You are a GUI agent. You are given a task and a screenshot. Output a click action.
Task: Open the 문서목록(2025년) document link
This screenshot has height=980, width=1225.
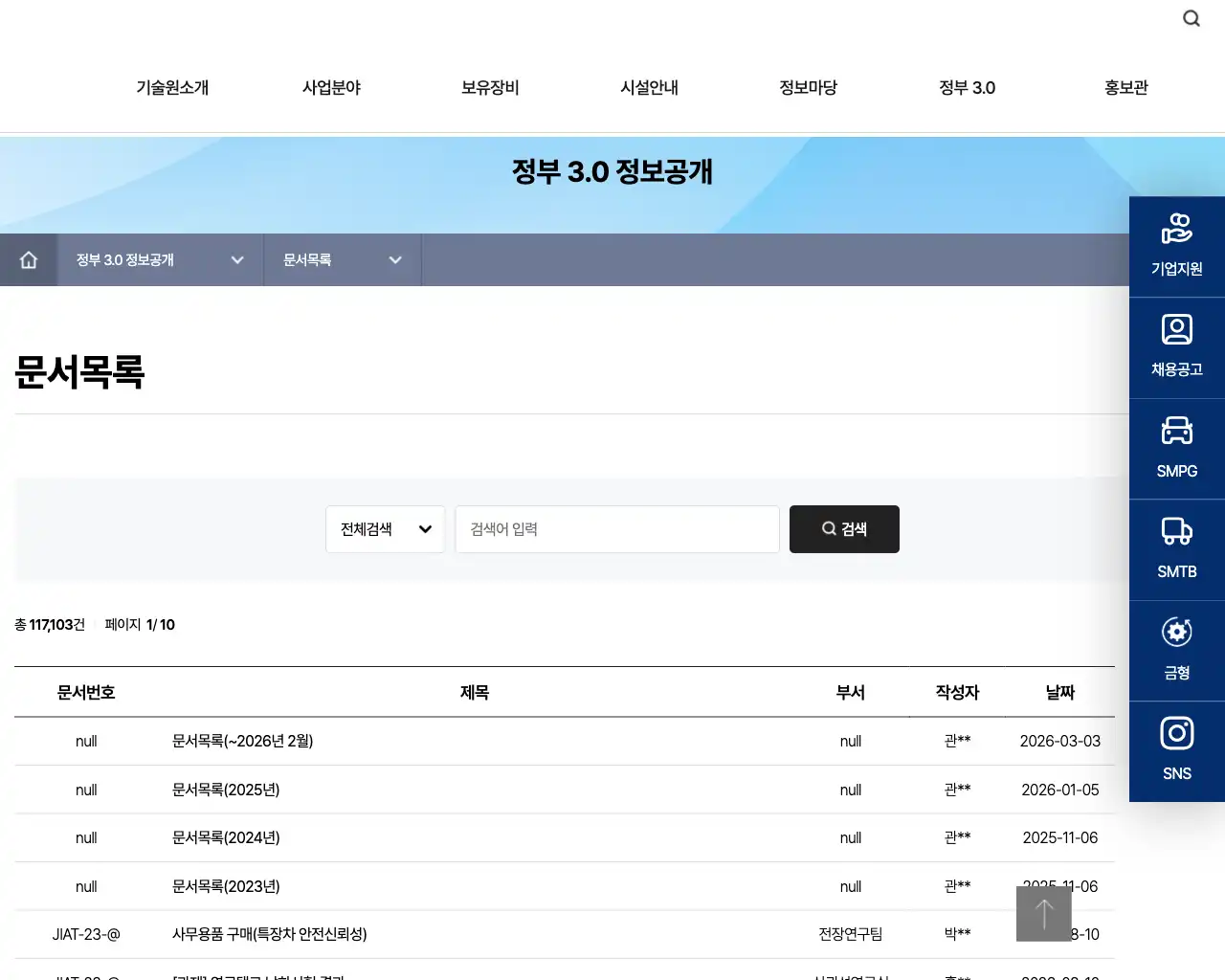[x=227, y=790]
